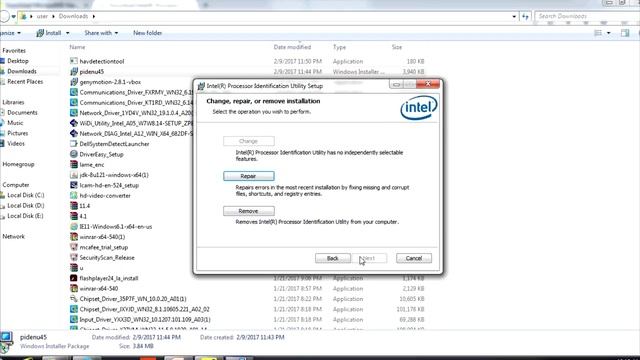
Task: Sort files by Type column header
Action: coord(339,47)
